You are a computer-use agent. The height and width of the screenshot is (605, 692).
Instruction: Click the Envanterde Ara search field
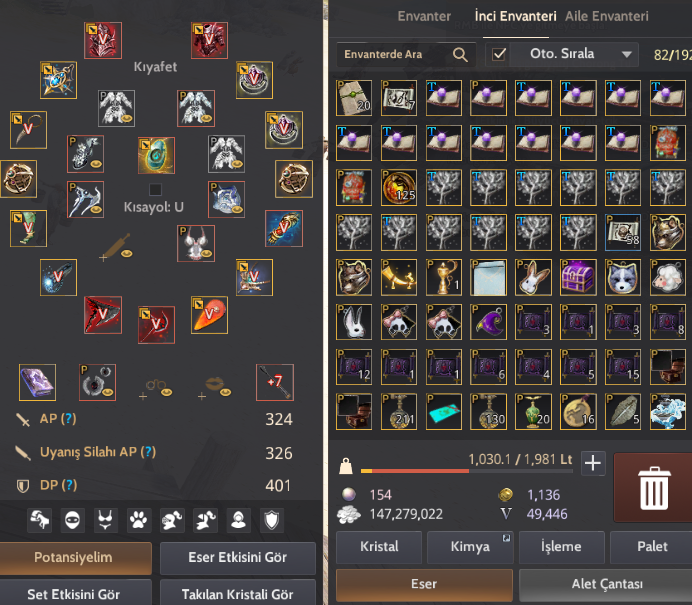(x=406, y=54)
